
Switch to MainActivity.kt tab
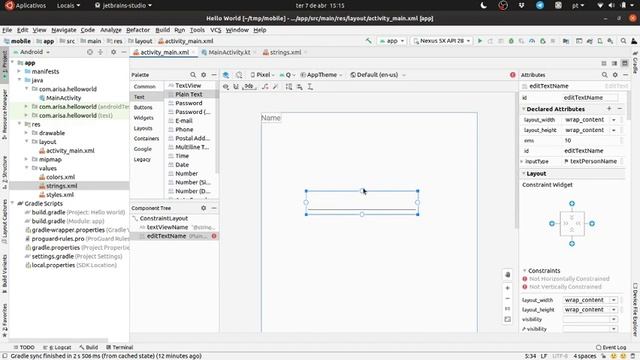click(229, 52)
